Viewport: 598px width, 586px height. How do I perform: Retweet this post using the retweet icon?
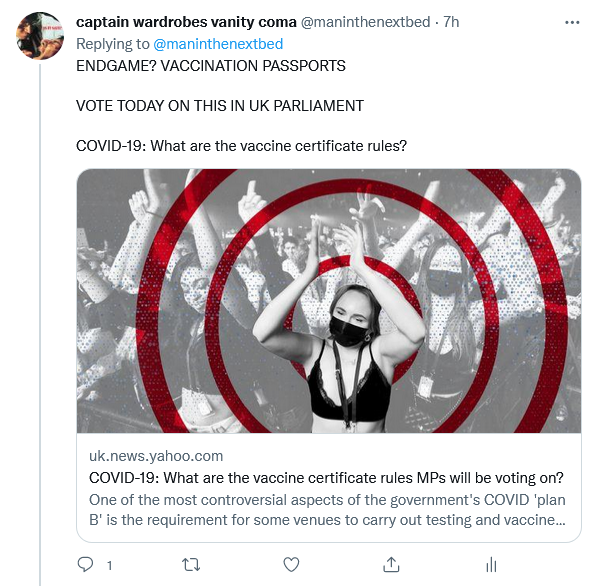pyautogui.click(x=191, y=565)
